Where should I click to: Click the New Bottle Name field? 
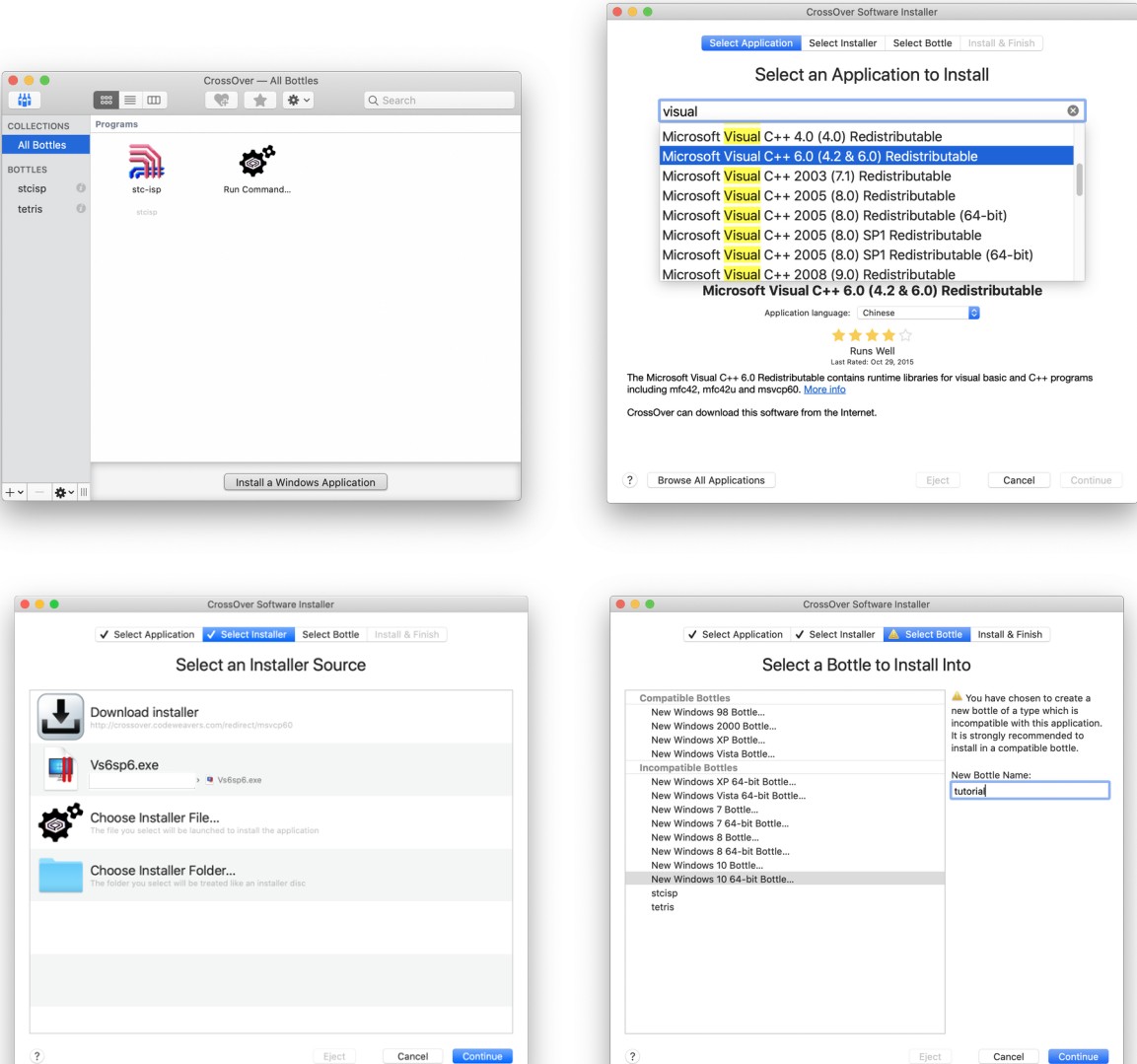pyautogui.click(x=1030, y=791)
